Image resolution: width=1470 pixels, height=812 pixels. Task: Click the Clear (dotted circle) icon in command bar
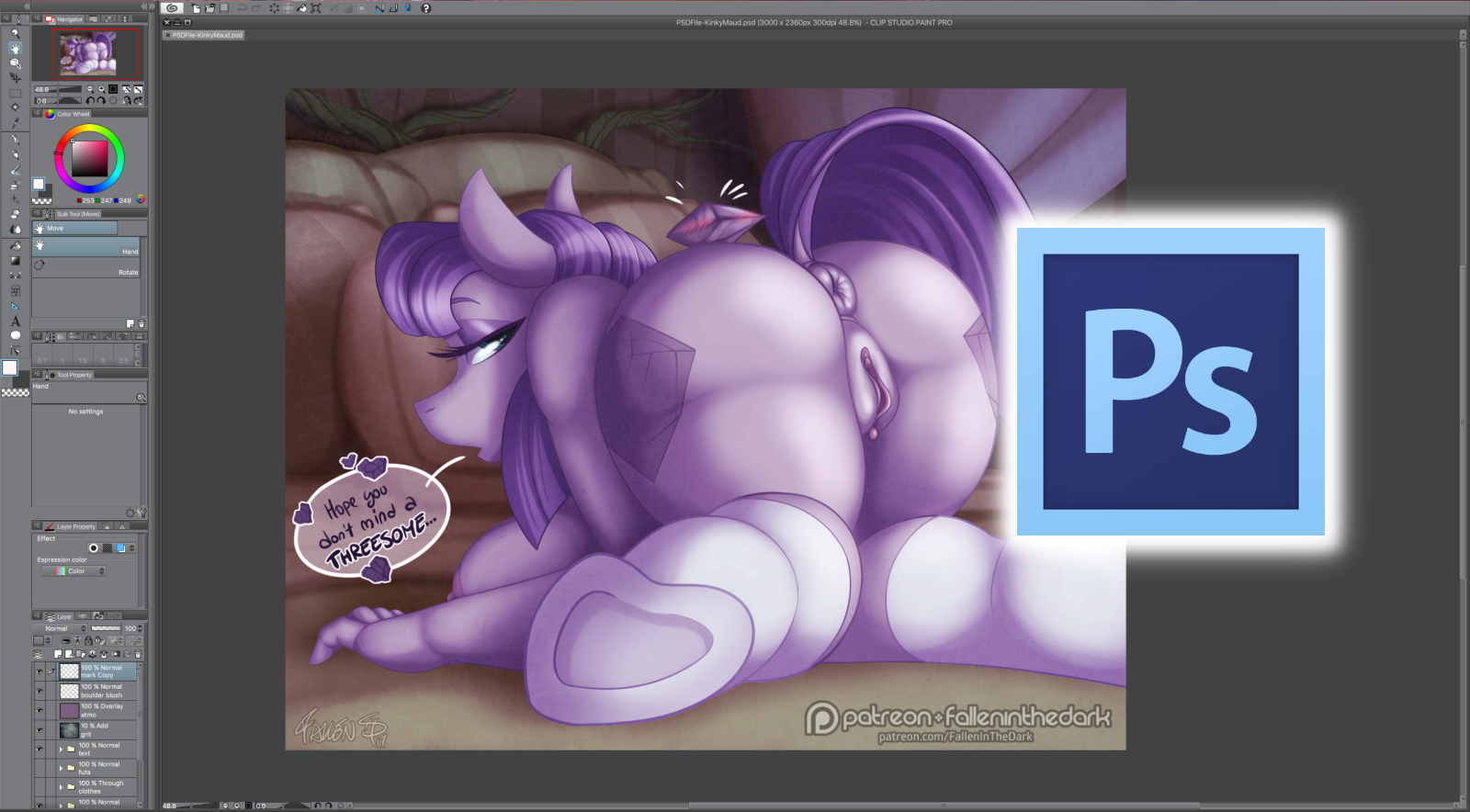(x=274, y=8)
